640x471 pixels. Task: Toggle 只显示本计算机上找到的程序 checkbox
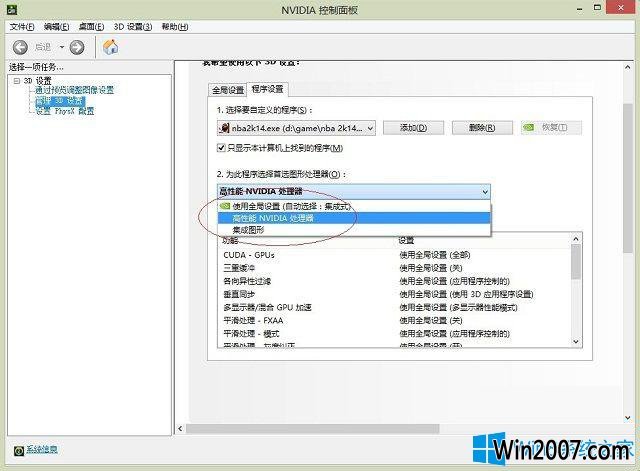(x=221, y=148)
